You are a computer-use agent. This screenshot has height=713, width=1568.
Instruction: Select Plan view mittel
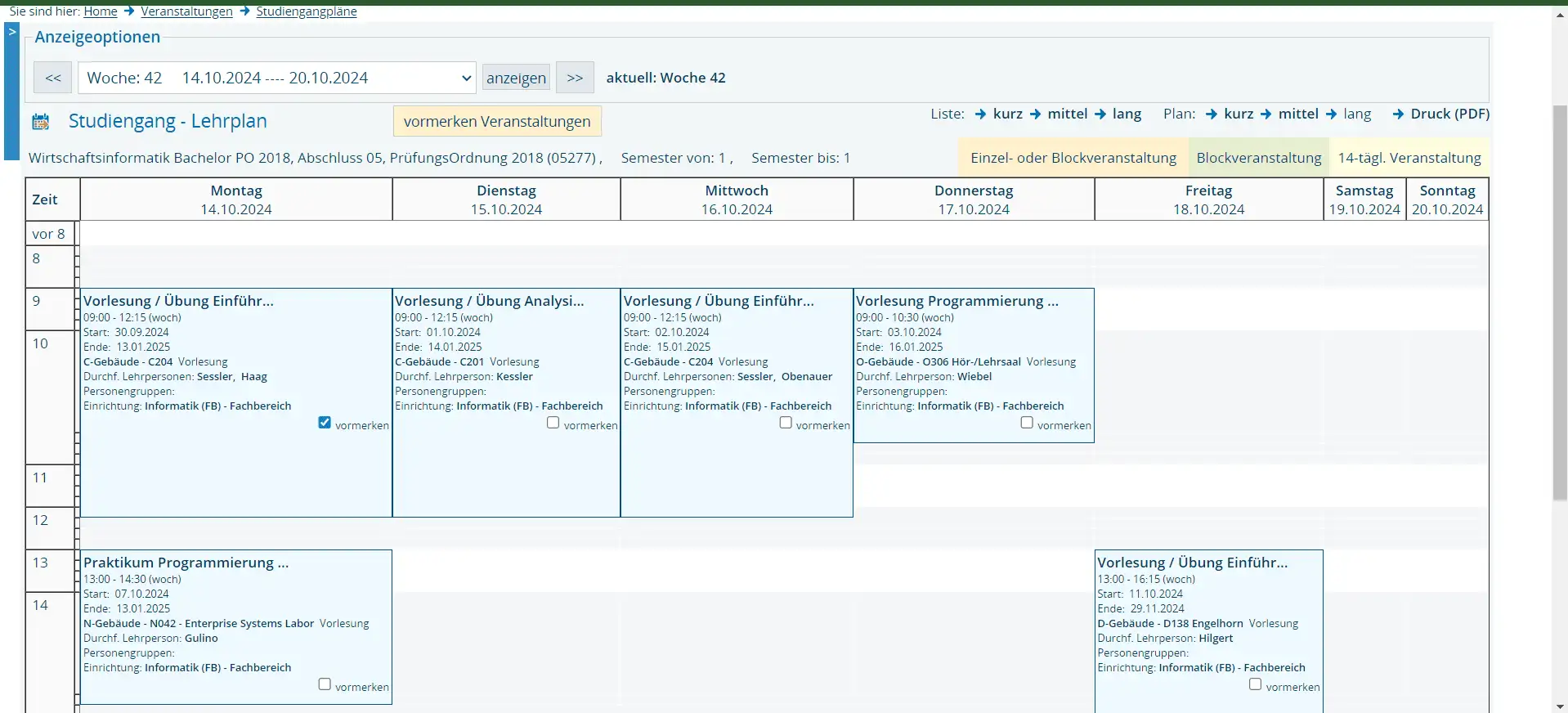(1297, 114)
